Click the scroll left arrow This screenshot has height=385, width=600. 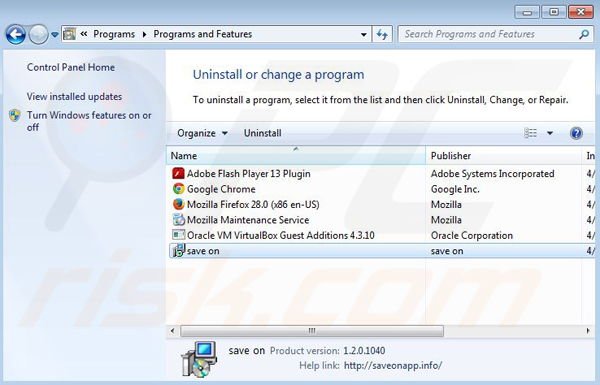[x=172, y=331]
